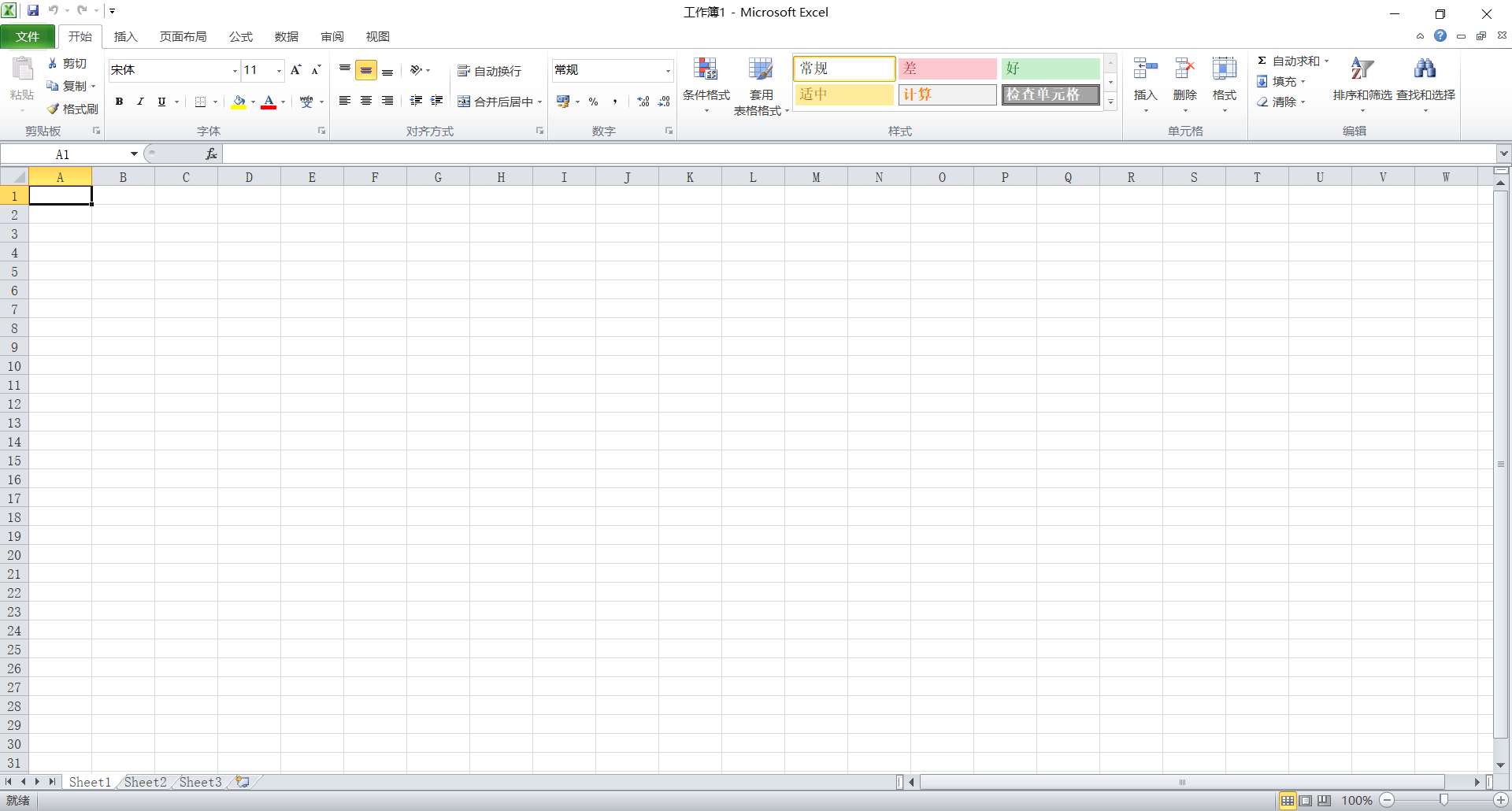Toggle Italic formatting

pyautogui.click(x=140, y=102)
